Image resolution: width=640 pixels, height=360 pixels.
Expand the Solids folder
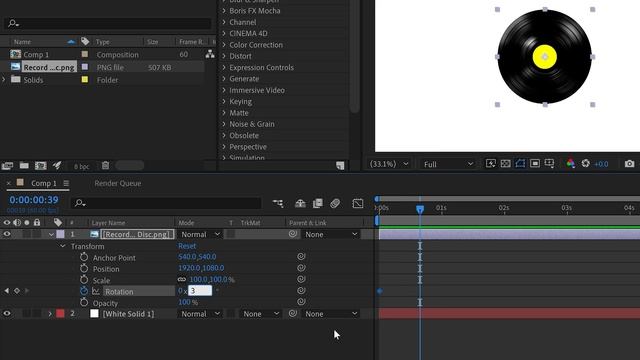point(4,79)
